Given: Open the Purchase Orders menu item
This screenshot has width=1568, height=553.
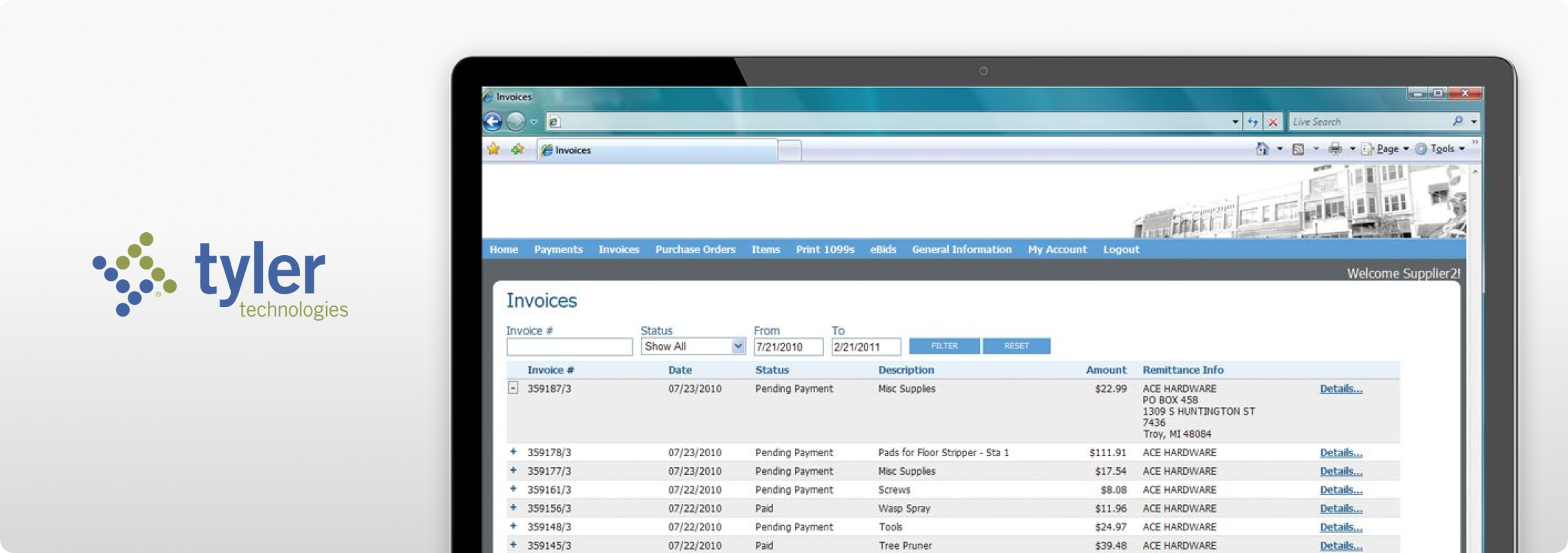Looking at the screenshot, I should pos(696,250).
